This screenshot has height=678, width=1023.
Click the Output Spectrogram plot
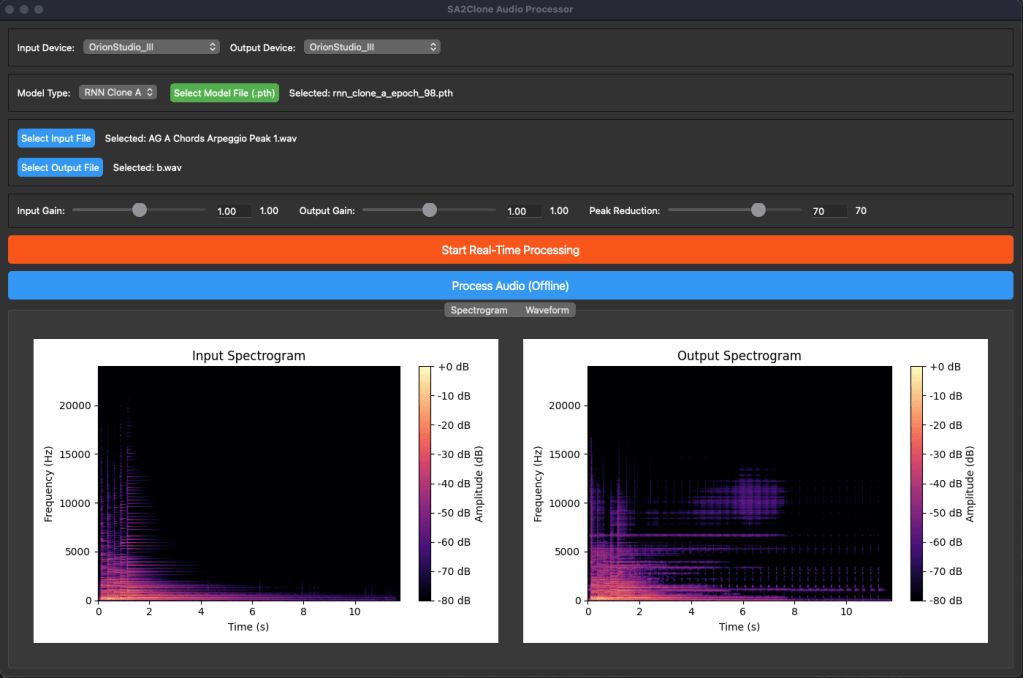pos(739,483)
